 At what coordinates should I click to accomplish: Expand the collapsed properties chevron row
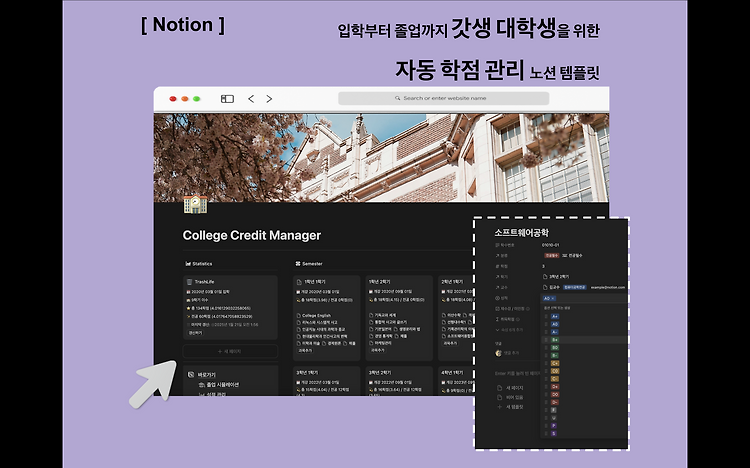pos(510,330)
